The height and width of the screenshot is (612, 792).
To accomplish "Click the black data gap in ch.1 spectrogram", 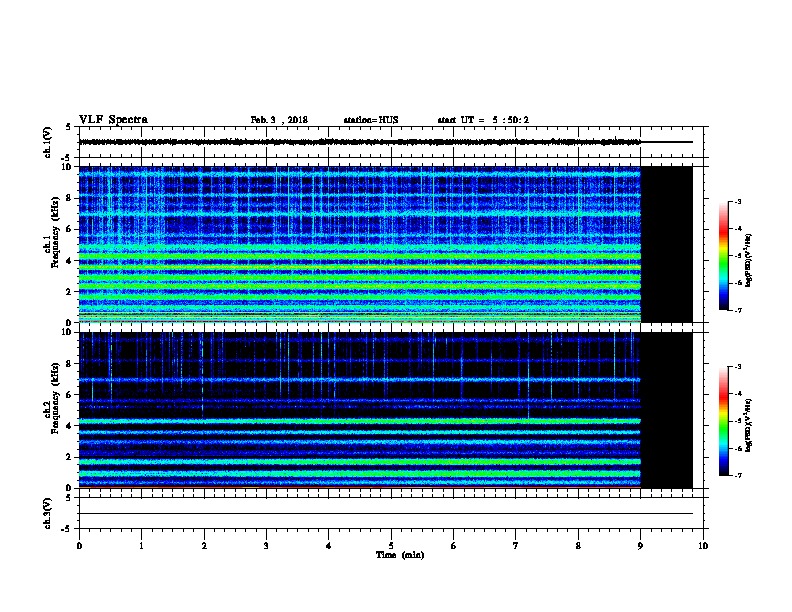I will click(x=667, y=244).
